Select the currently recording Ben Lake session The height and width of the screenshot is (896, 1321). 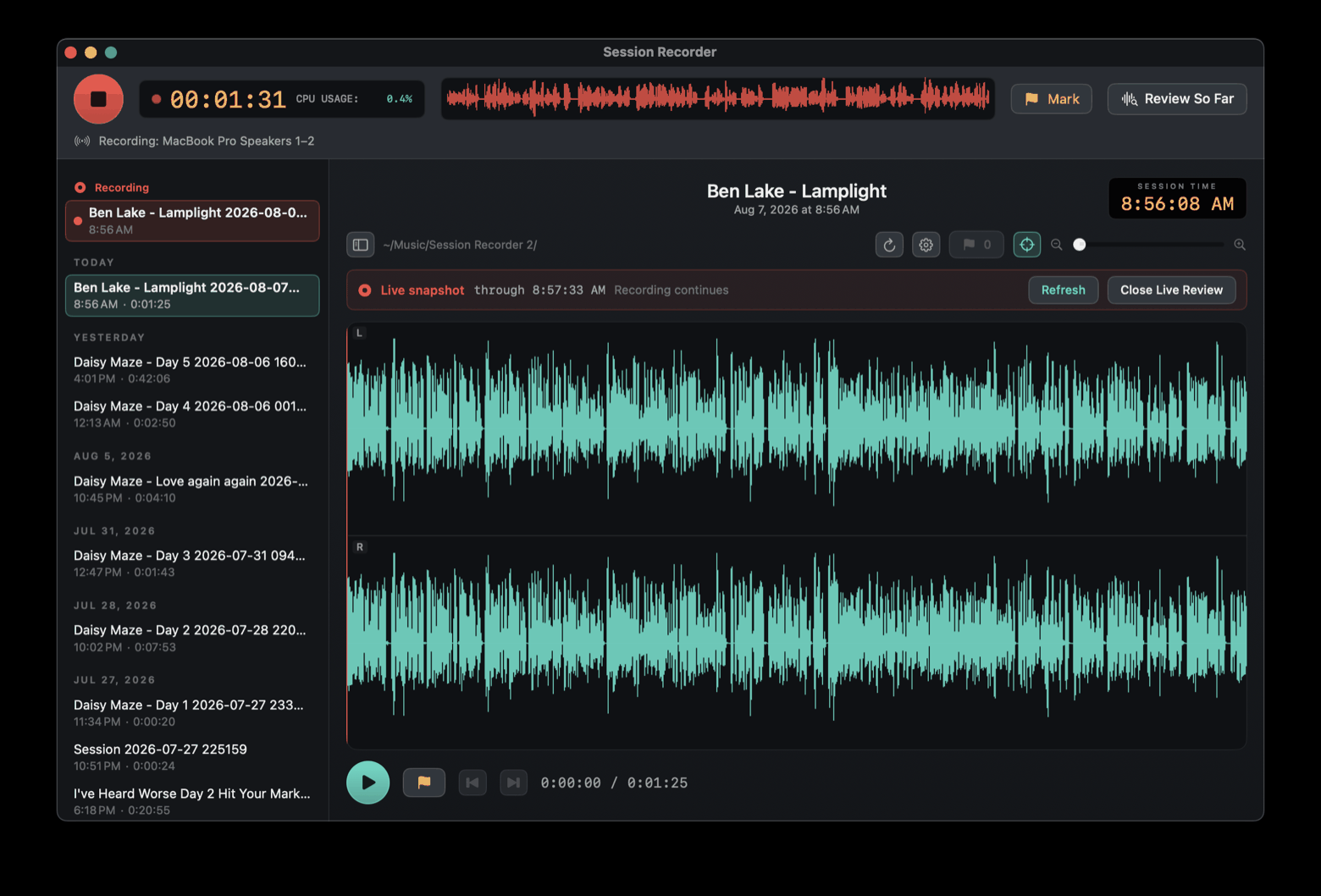[x=192, y=220]
